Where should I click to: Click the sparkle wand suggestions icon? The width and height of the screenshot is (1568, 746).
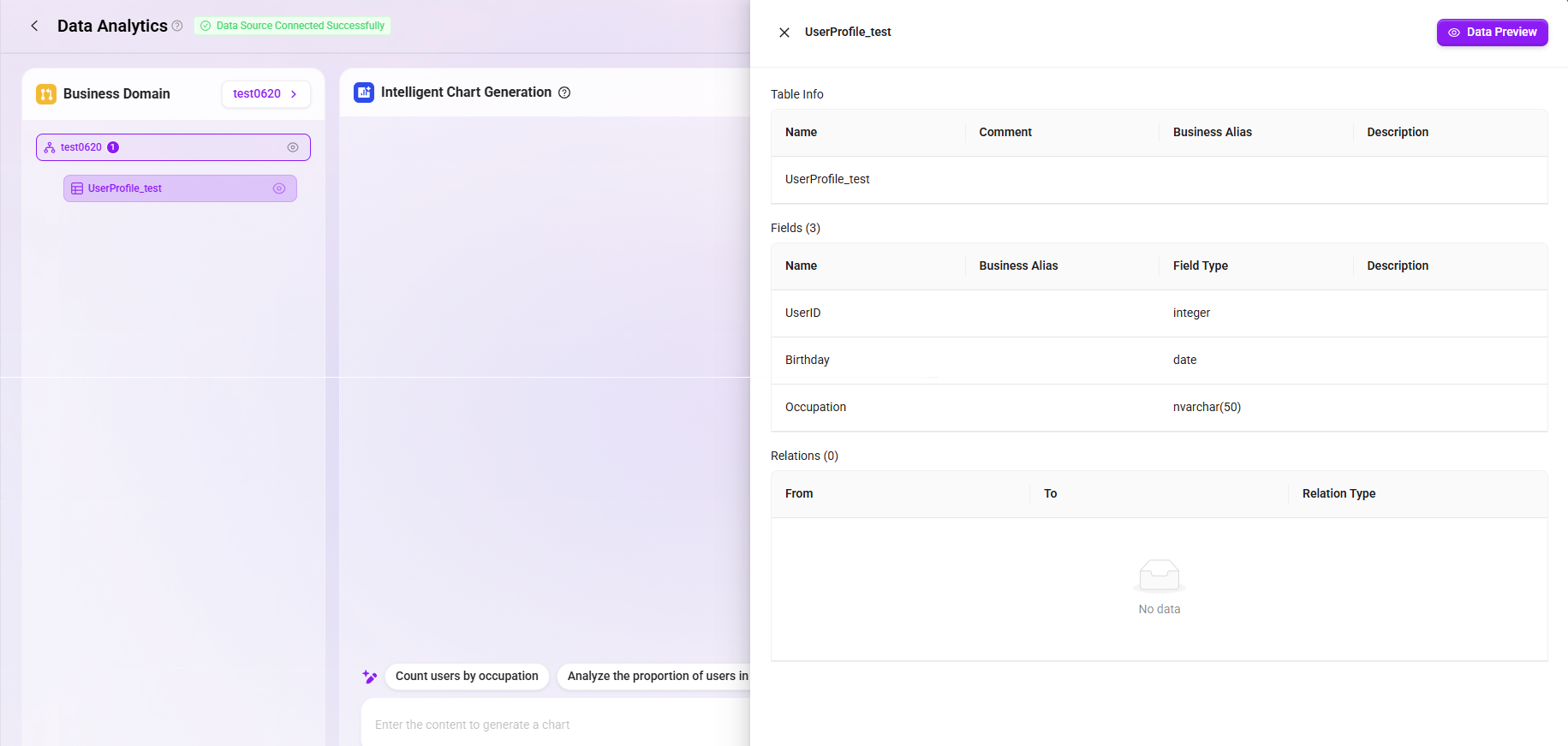[x=370, y=677]
